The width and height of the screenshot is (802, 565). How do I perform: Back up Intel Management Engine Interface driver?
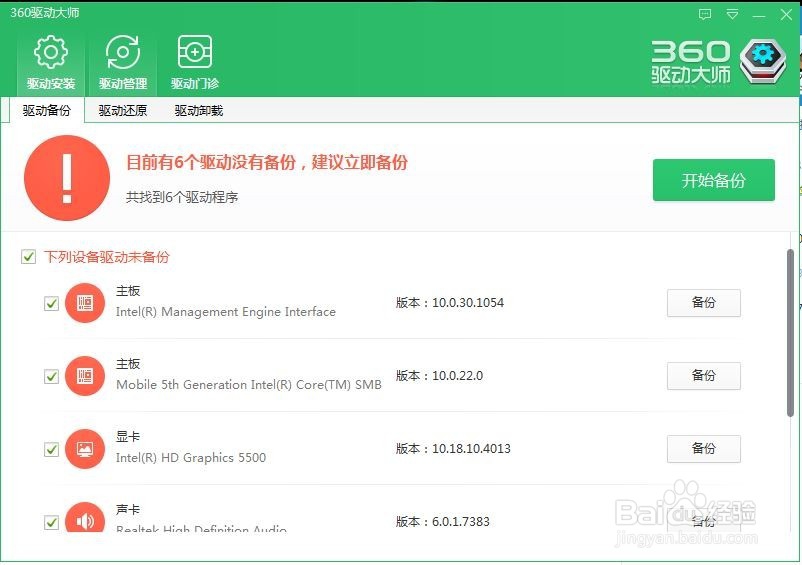pyautogui.click(x=704, y=303)
